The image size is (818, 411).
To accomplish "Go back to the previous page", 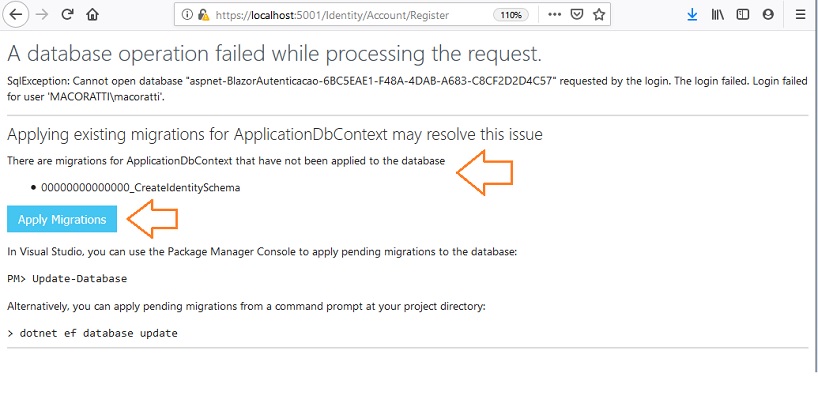I will (16, 15).
